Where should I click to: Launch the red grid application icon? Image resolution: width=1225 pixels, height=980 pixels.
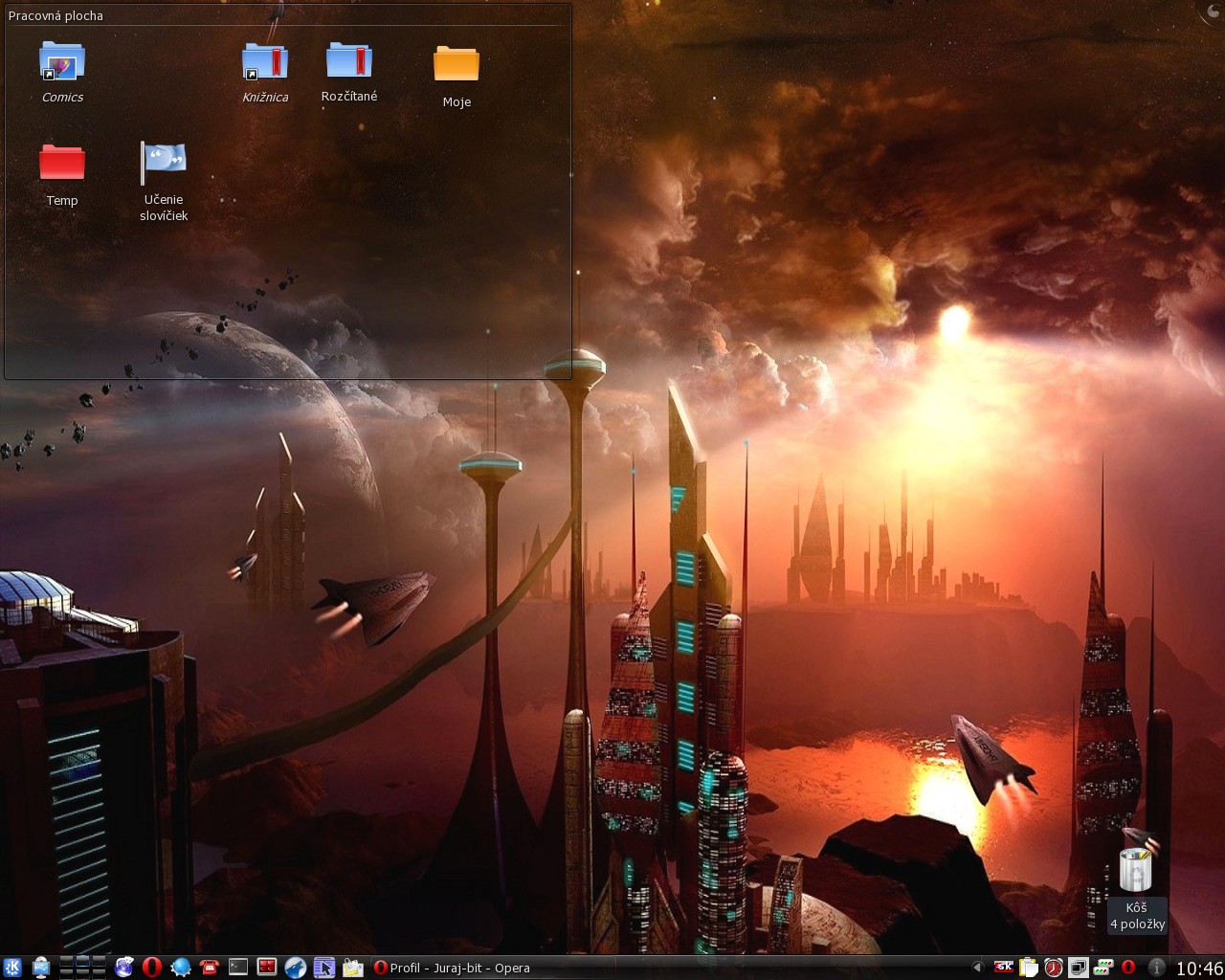[267, 968]
